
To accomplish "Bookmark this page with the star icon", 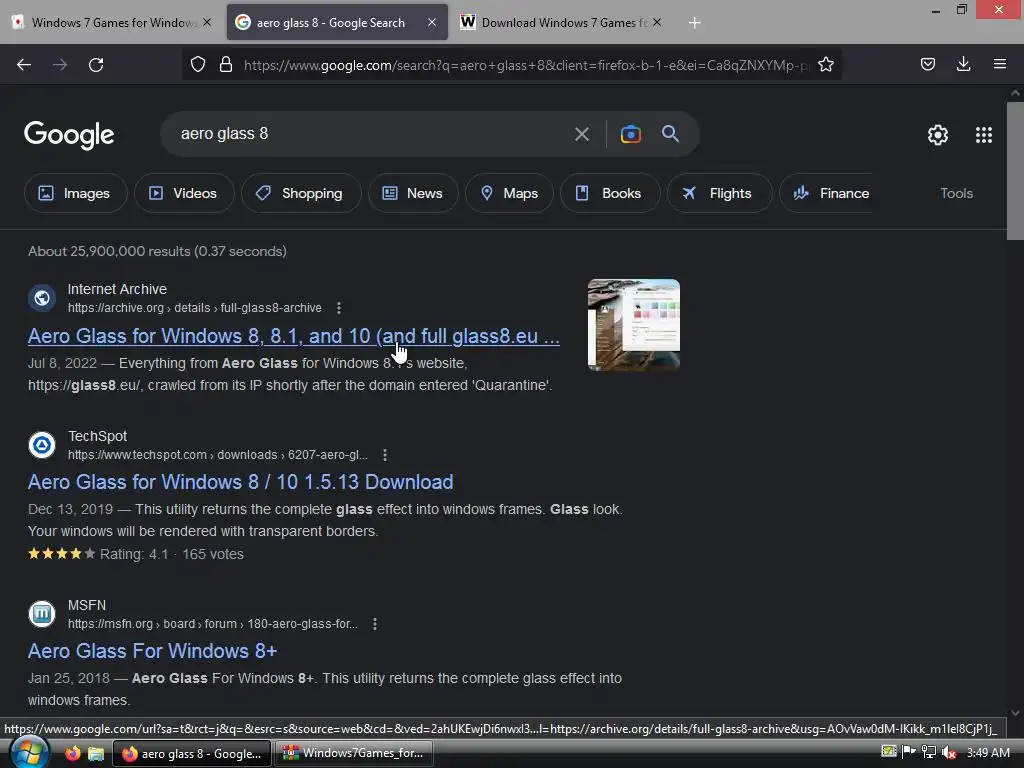I will 826,65.
